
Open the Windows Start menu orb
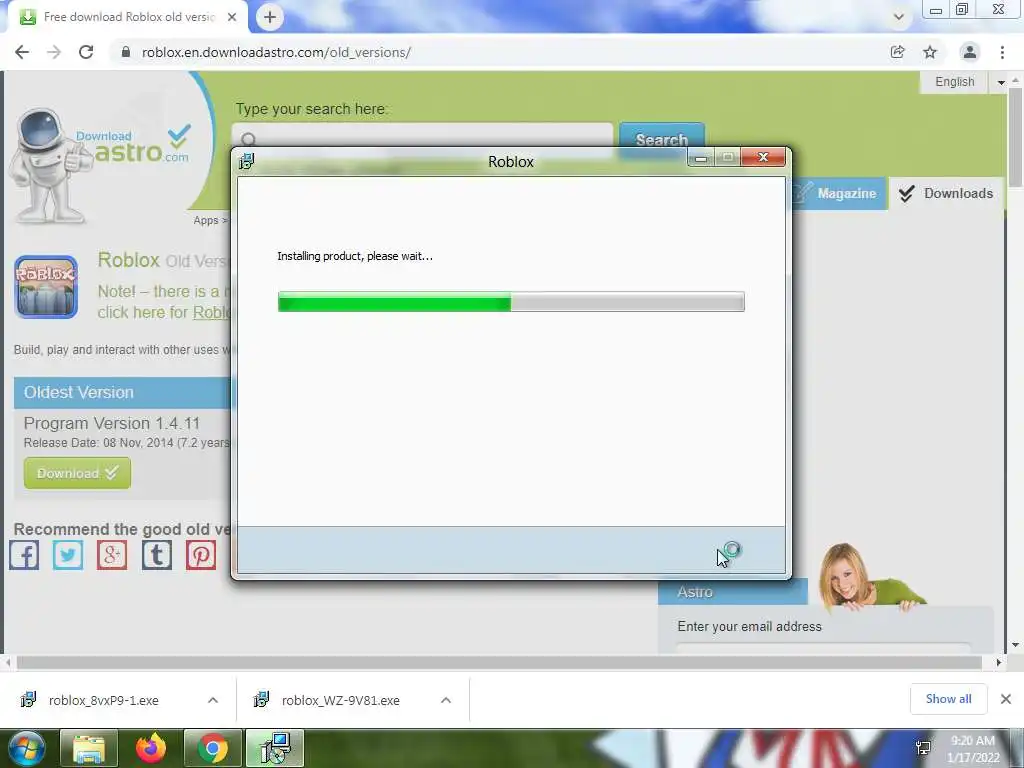(25, 748)
